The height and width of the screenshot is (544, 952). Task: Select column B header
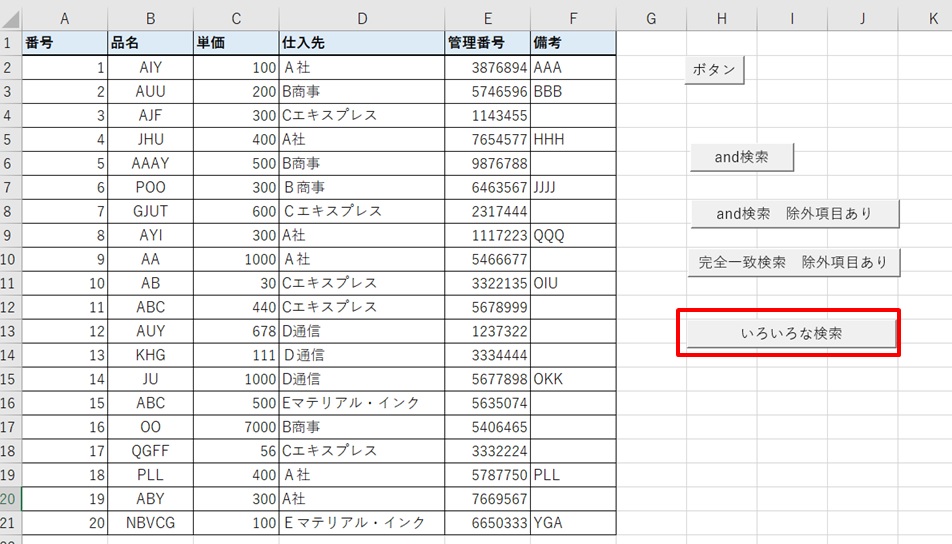(x=151, y=19)
